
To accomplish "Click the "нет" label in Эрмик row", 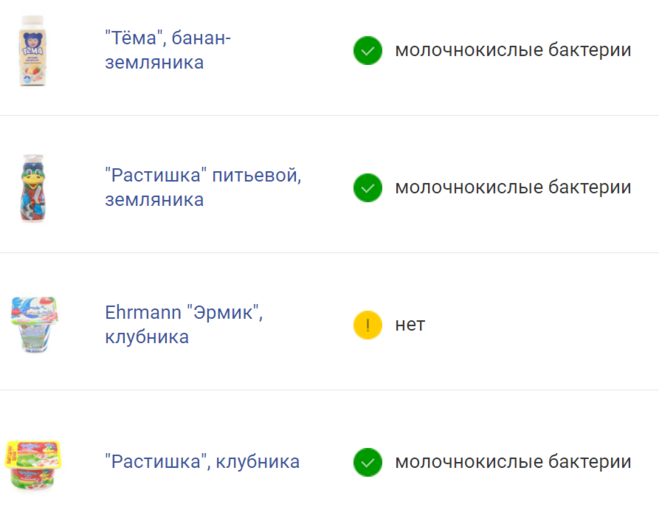I will pos(410,324).
